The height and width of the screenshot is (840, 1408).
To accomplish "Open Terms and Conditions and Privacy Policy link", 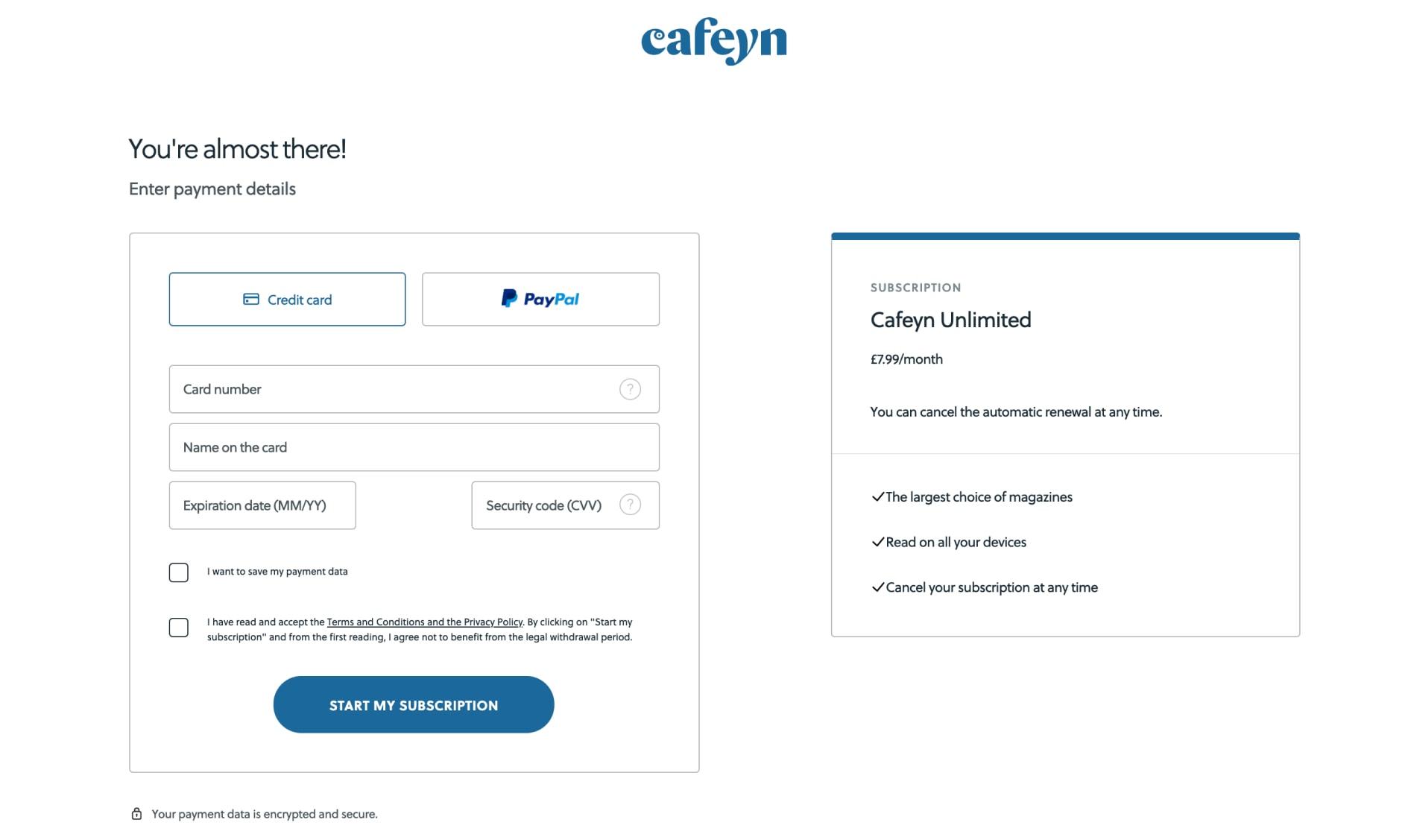I will 425,622.
